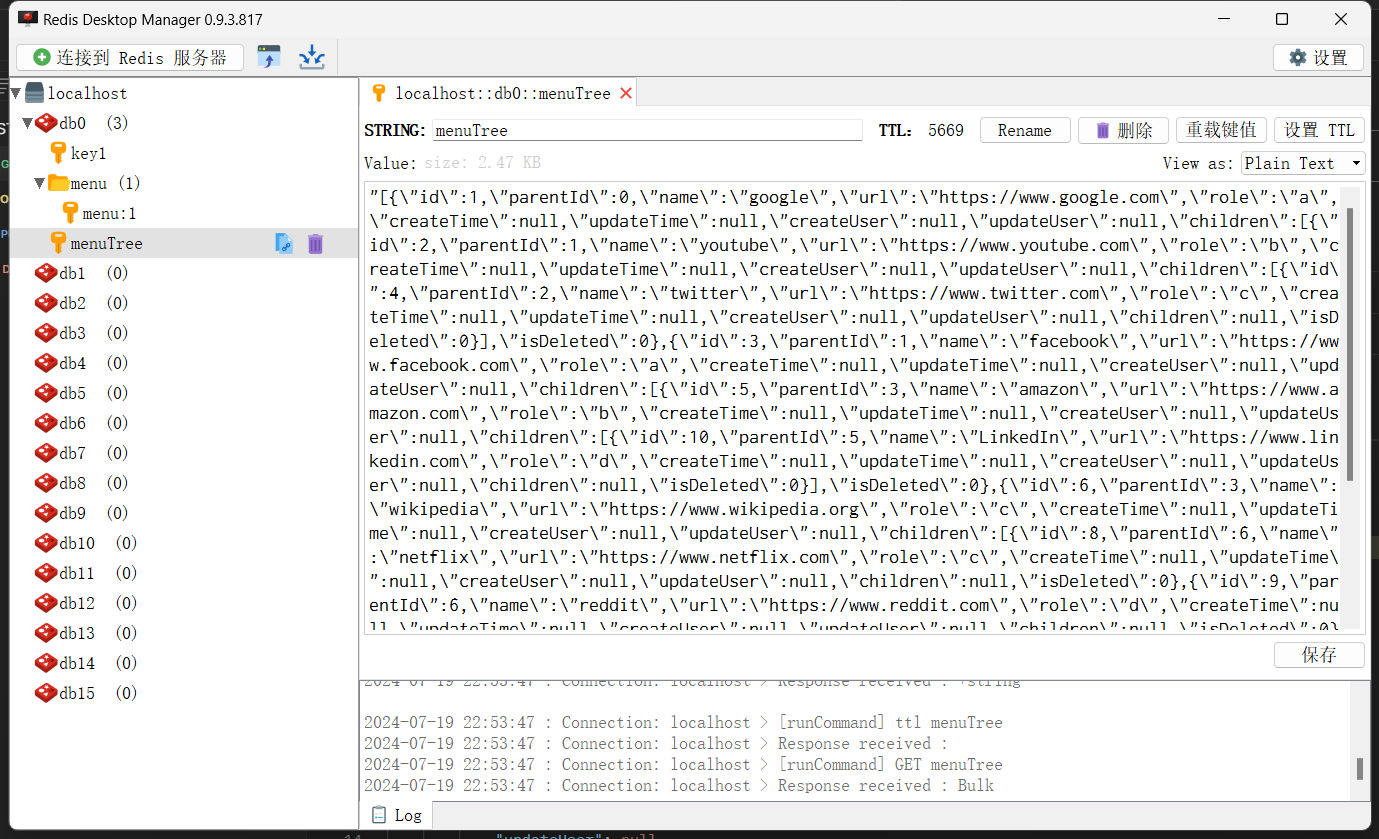Select the menu:1 key icon

(x=70, y=213)
